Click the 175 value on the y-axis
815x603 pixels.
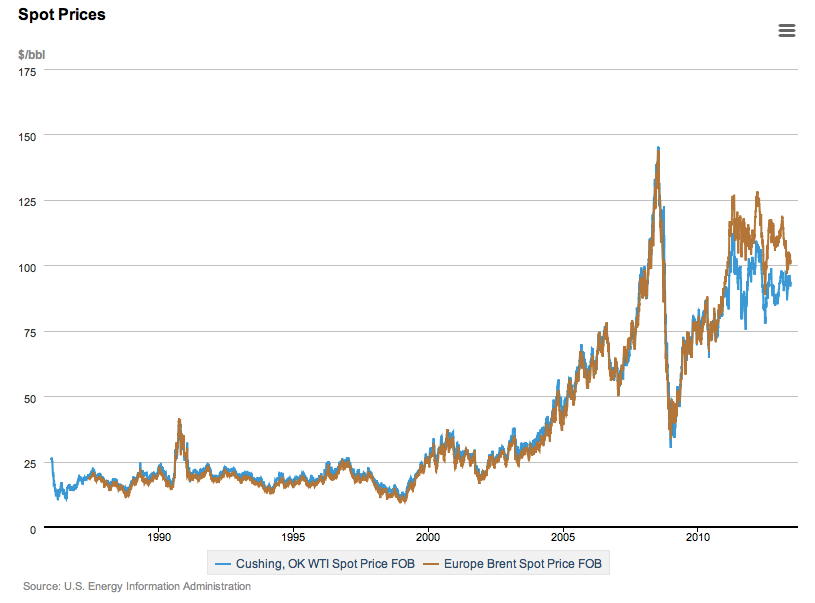[x=27, y=71]
